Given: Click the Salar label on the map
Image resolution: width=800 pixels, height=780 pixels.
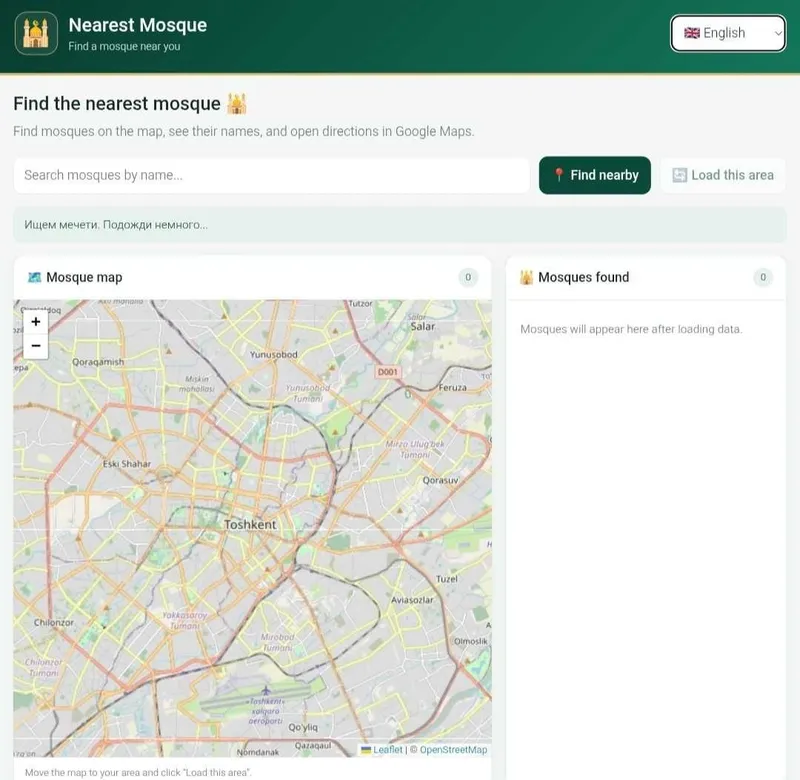Looking at the screenshot, I should click(x=423, y=326).
